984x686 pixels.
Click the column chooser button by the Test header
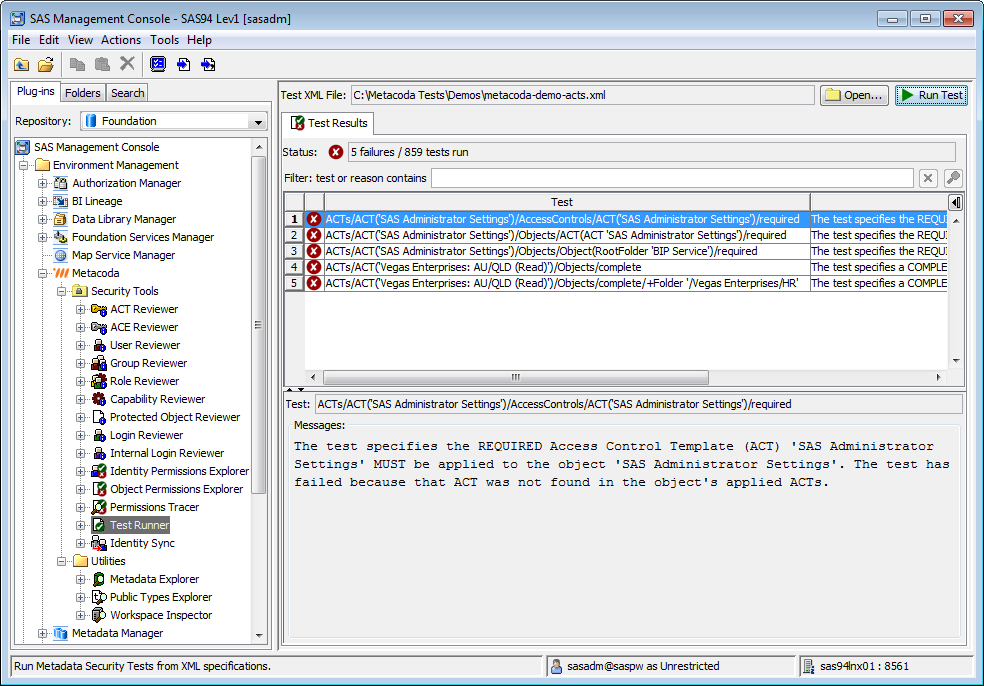tap(956, 203)
